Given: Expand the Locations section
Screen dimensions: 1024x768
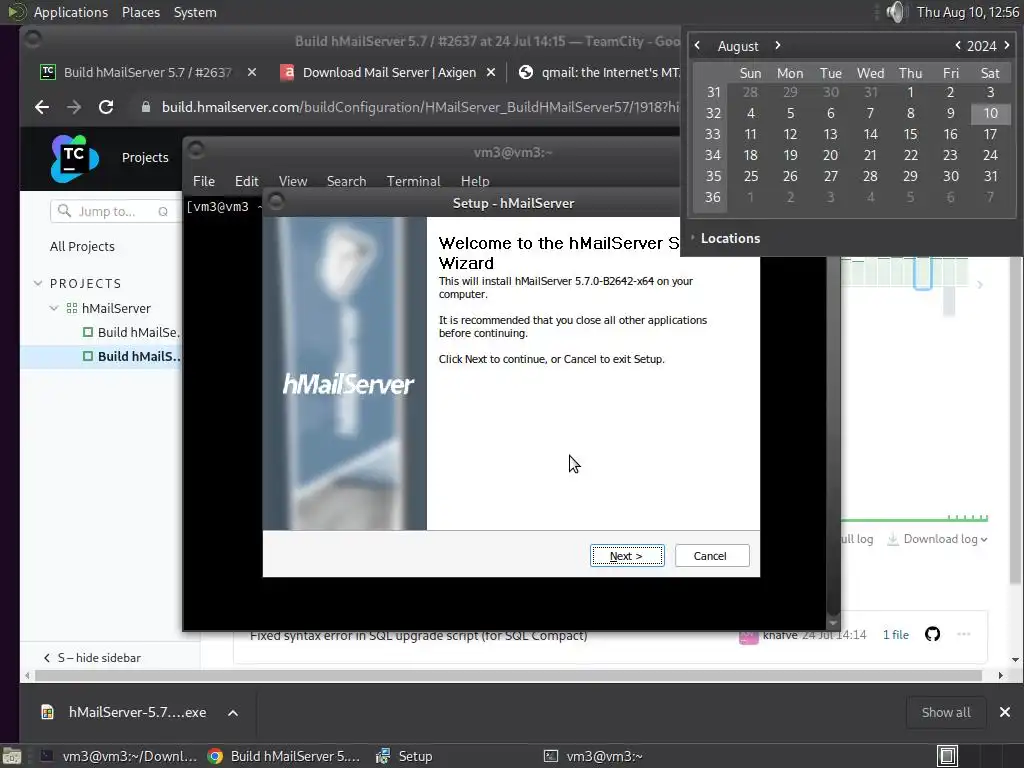Looking at the screenshot, I should click(725, 238).
